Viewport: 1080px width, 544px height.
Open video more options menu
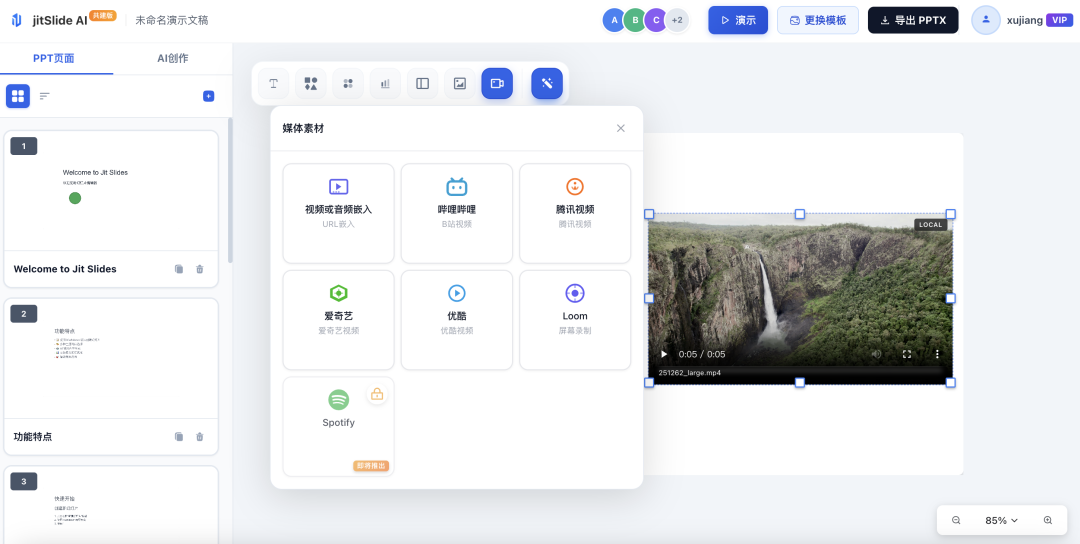coord(937,354)
